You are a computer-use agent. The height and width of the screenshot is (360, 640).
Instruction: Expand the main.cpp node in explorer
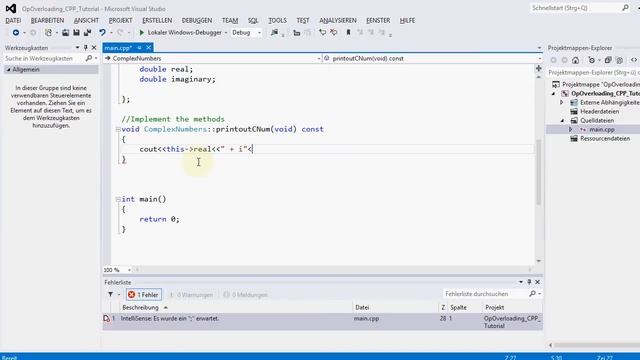[570, 129]
